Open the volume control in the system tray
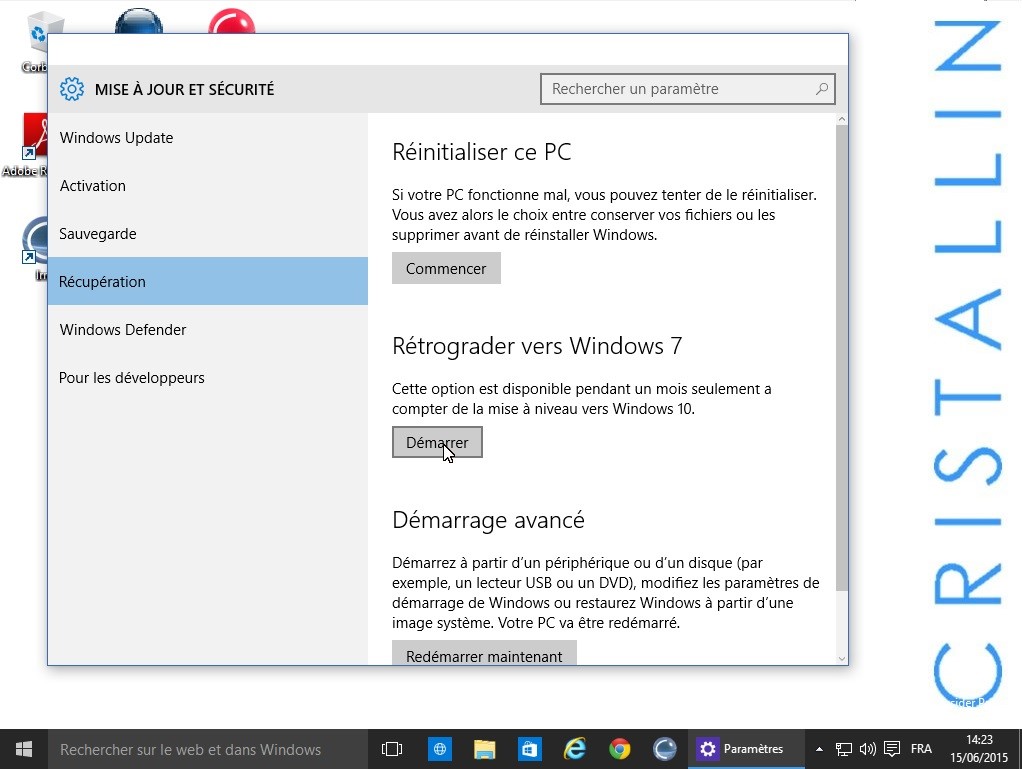The width and height of the screenshot is (1022, 769). (868, 749)
